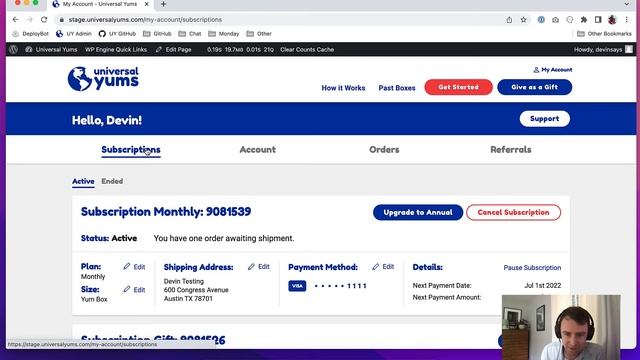Expand the Chat bookmarks folder
The width and height of the screenshot is (640, 360).
[x=190, y=34]
